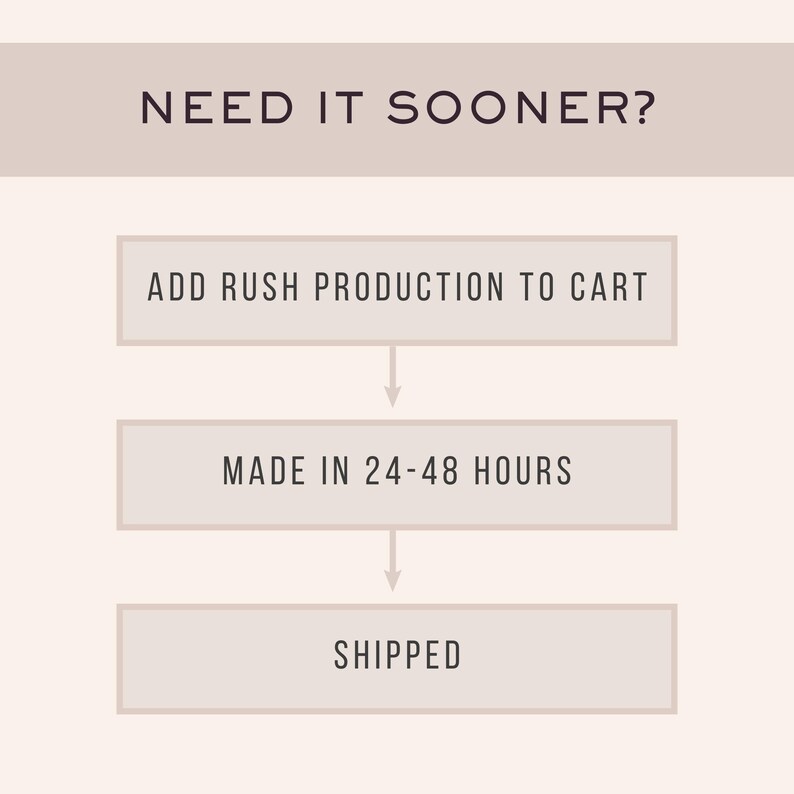The image size is (794, 794).
Task: Click the word MADE in the second box
Action: click(x=264, y=470)
